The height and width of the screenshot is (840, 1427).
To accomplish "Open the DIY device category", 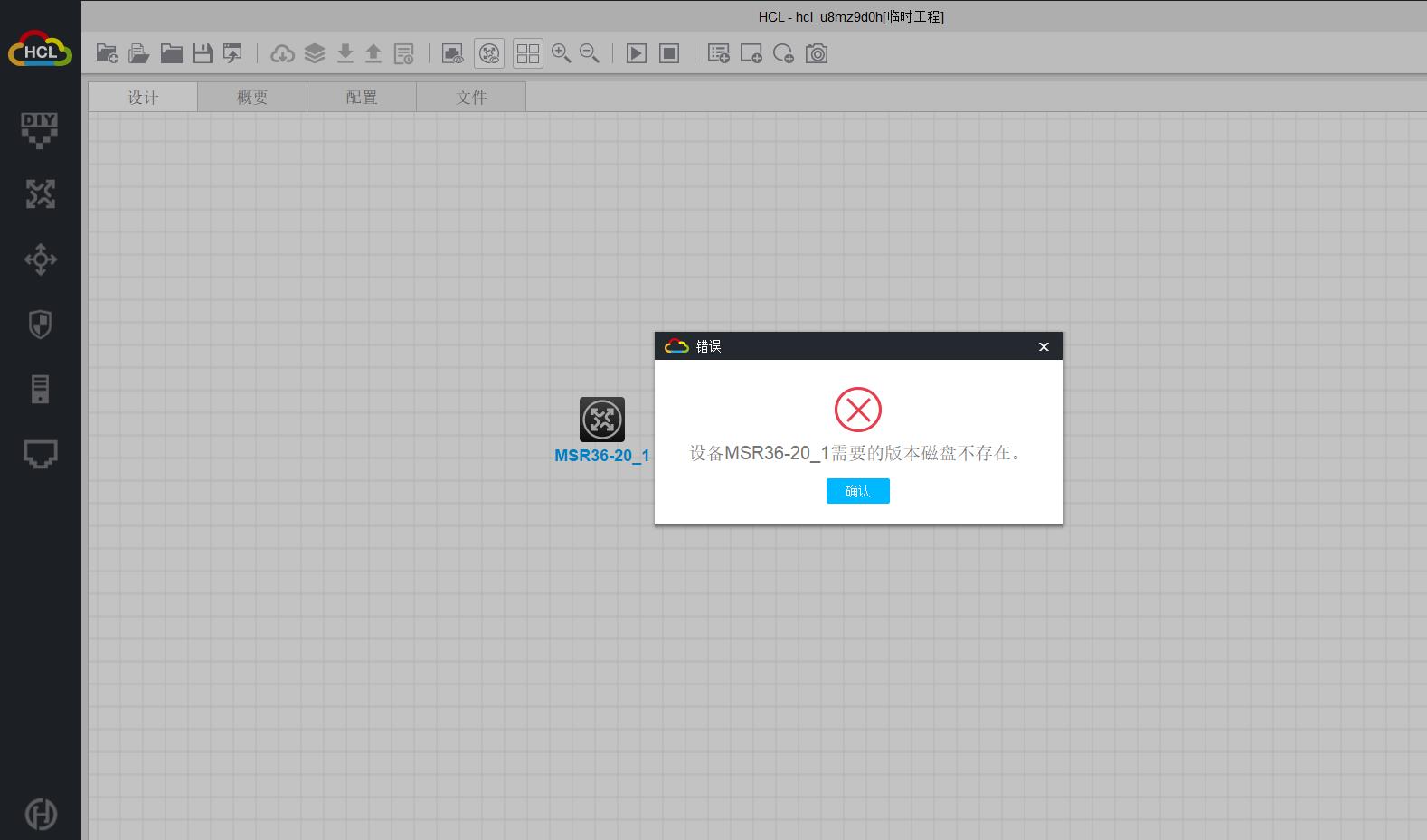I will (40, 130).
